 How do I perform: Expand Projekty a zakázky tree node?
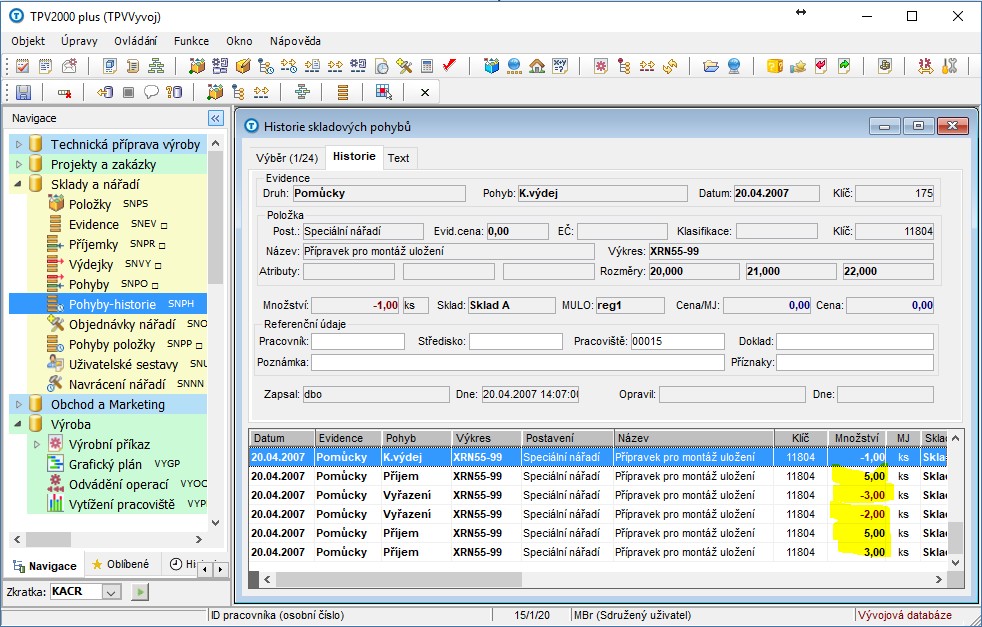click(18, 165)
